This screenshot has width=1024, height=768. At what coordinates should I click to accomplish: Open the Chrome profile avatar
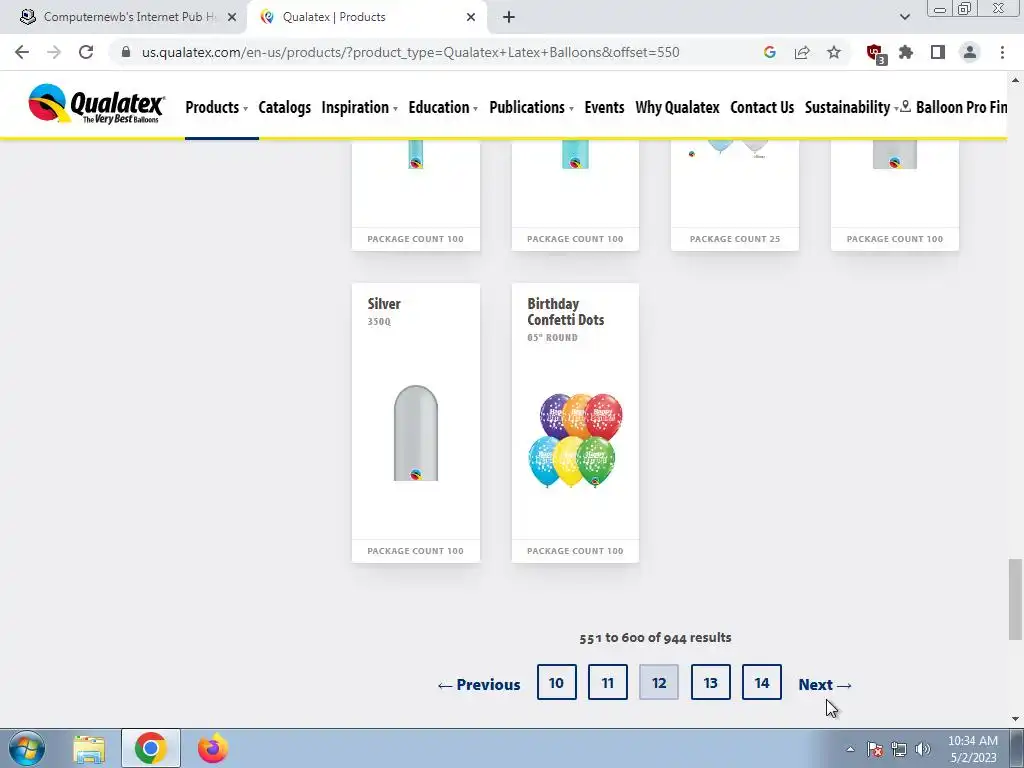click(970, 52)
